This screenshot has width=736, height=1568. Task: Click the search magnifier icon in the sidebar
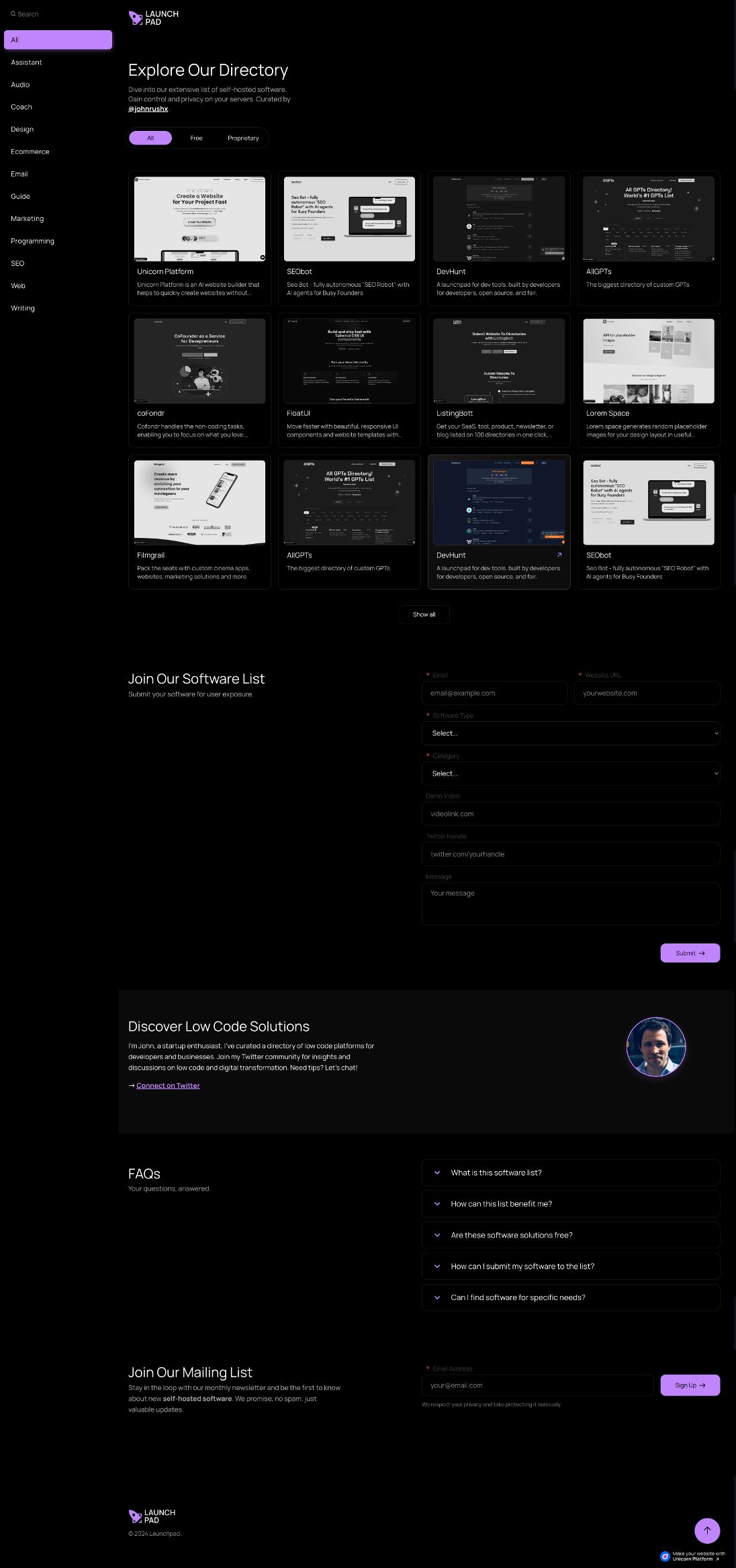13,14
